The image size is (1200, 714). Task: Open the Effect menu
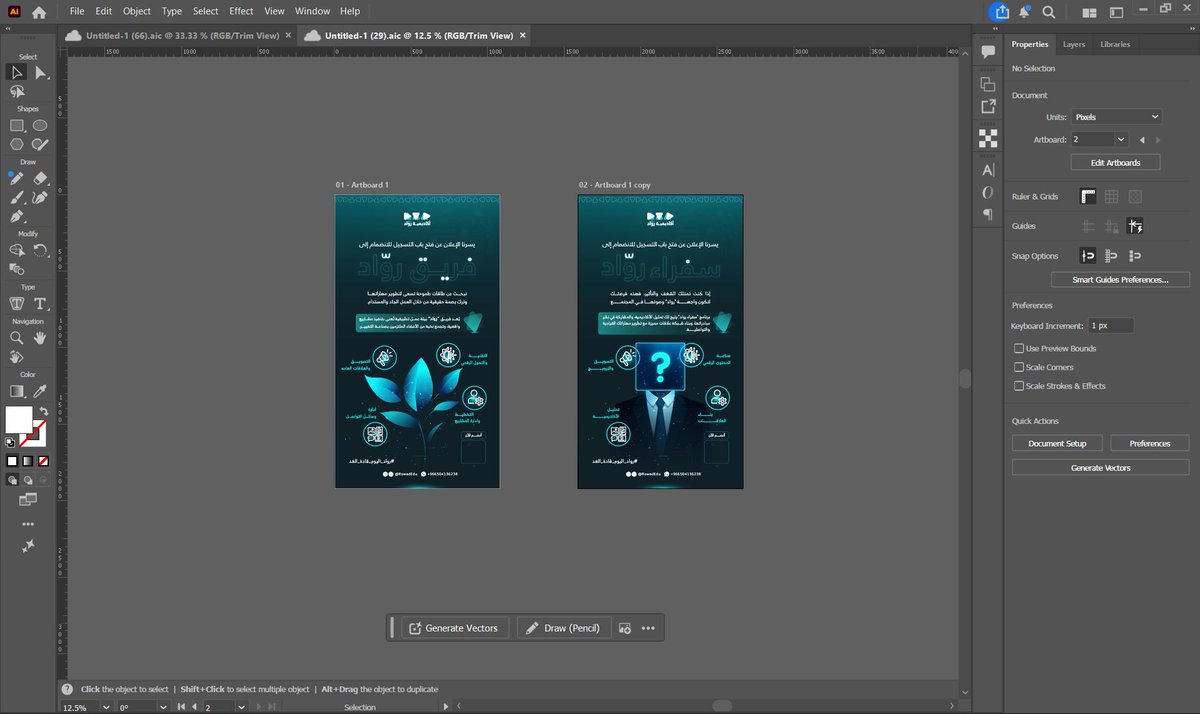coord(241,11)
